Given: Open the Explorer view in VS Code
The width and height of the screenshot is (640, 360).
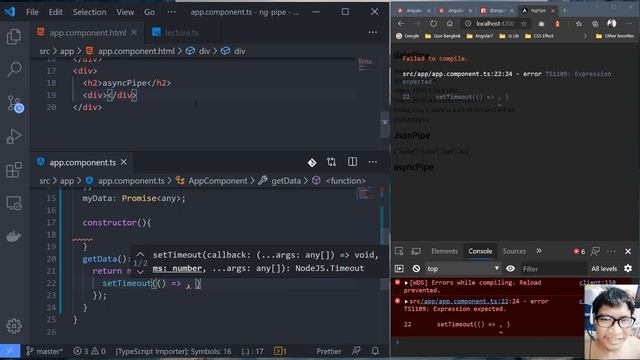Looking at the screenshot, I should click(14, 37).
